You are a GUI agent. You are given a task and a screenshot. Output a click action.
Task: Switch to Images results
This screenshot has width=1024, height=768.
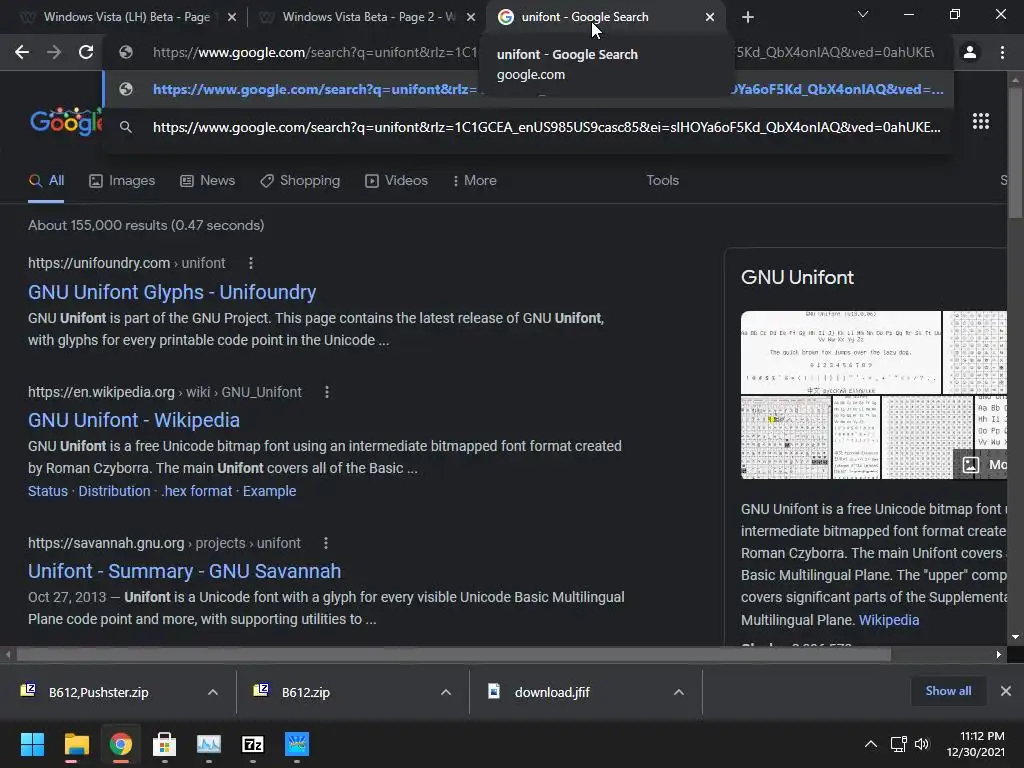122,181
